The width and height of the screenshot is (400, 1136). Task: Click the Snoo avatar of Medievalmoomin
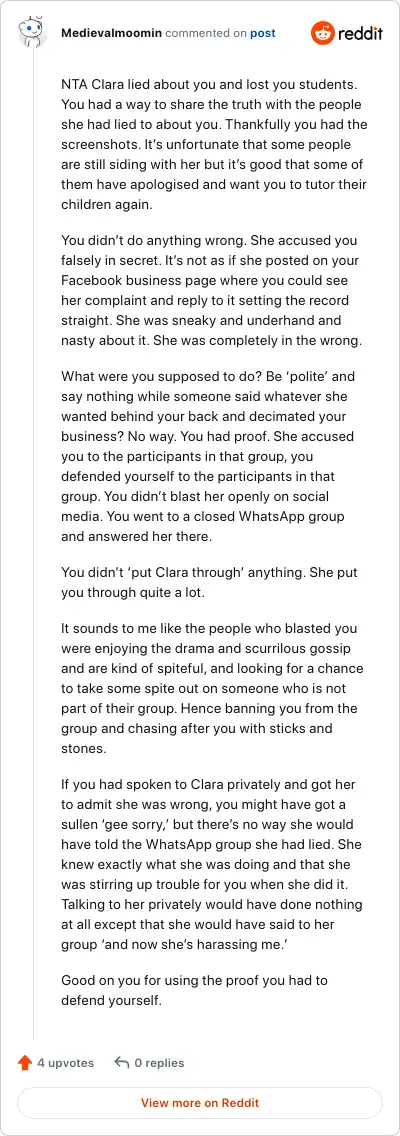[32, 33]
